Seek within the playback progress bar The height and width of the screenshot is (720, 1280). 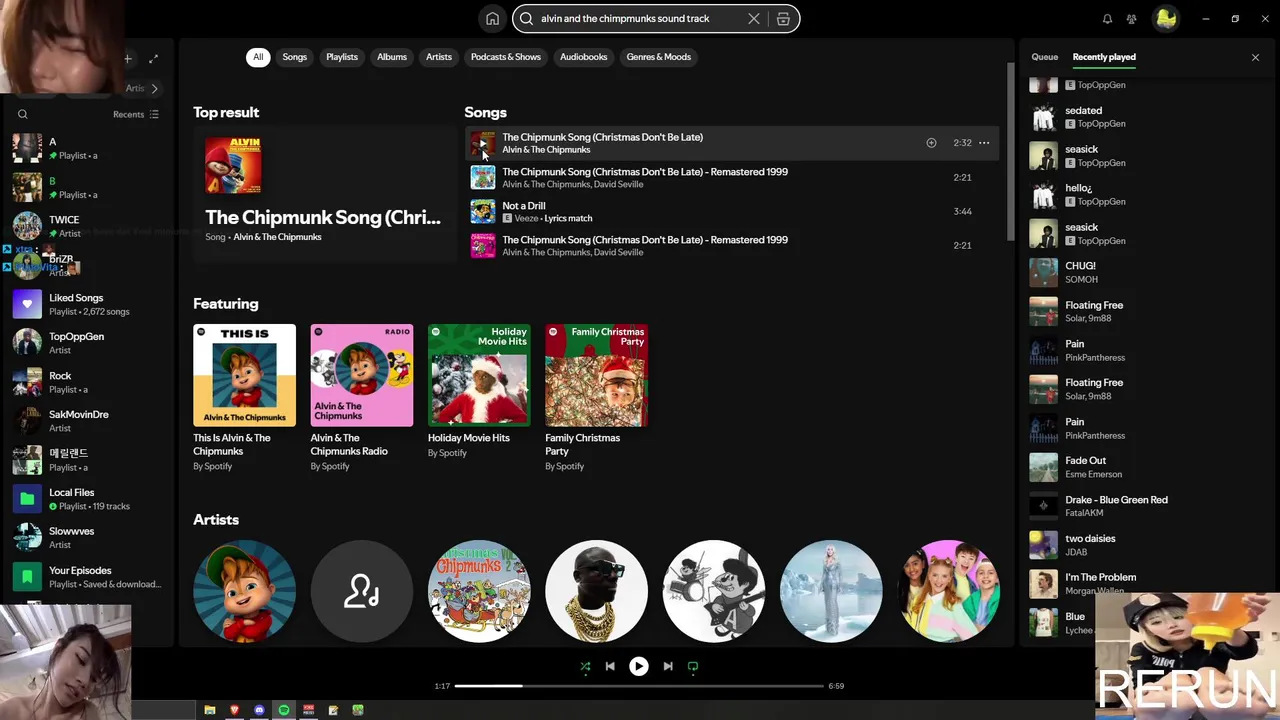coord(639,686)
